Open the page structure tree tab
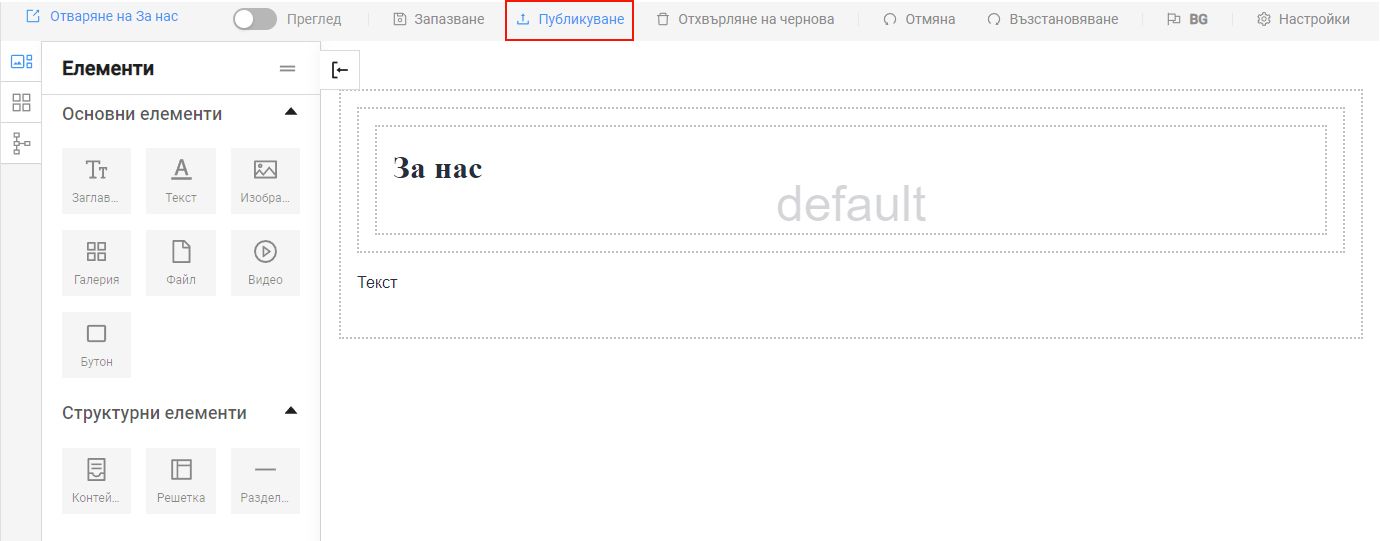1380x541 pixels. [21, 144]
